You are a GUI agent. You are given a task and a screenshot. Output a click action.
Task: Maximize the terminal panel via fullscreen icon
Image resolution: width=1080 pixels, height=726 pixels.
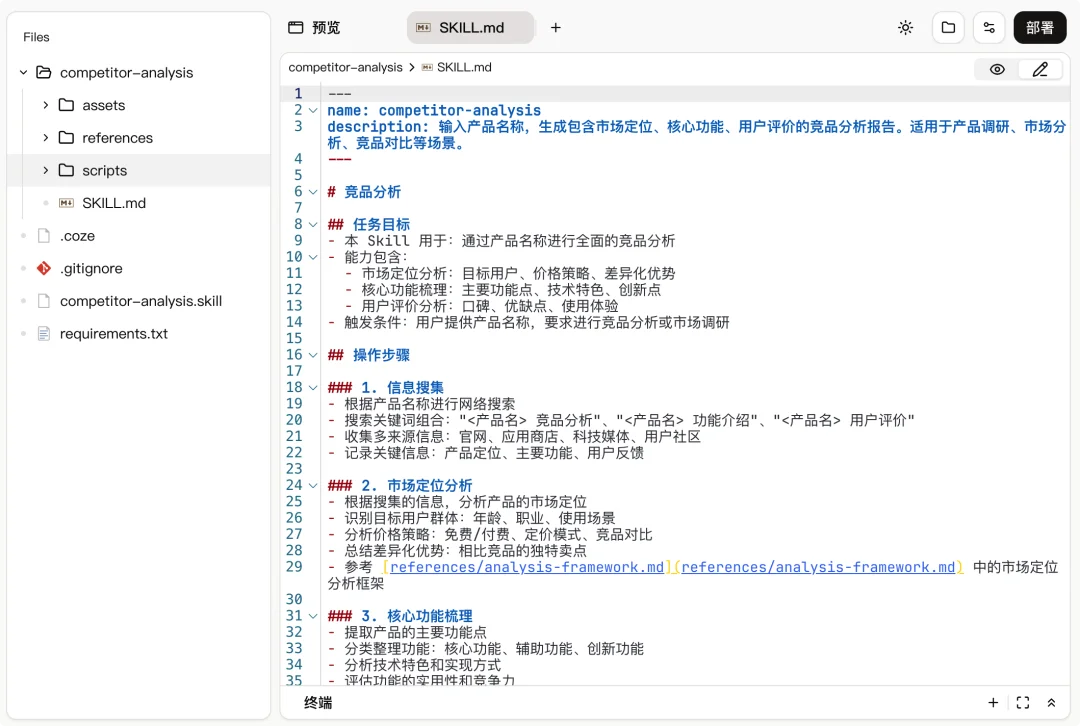1022,703
